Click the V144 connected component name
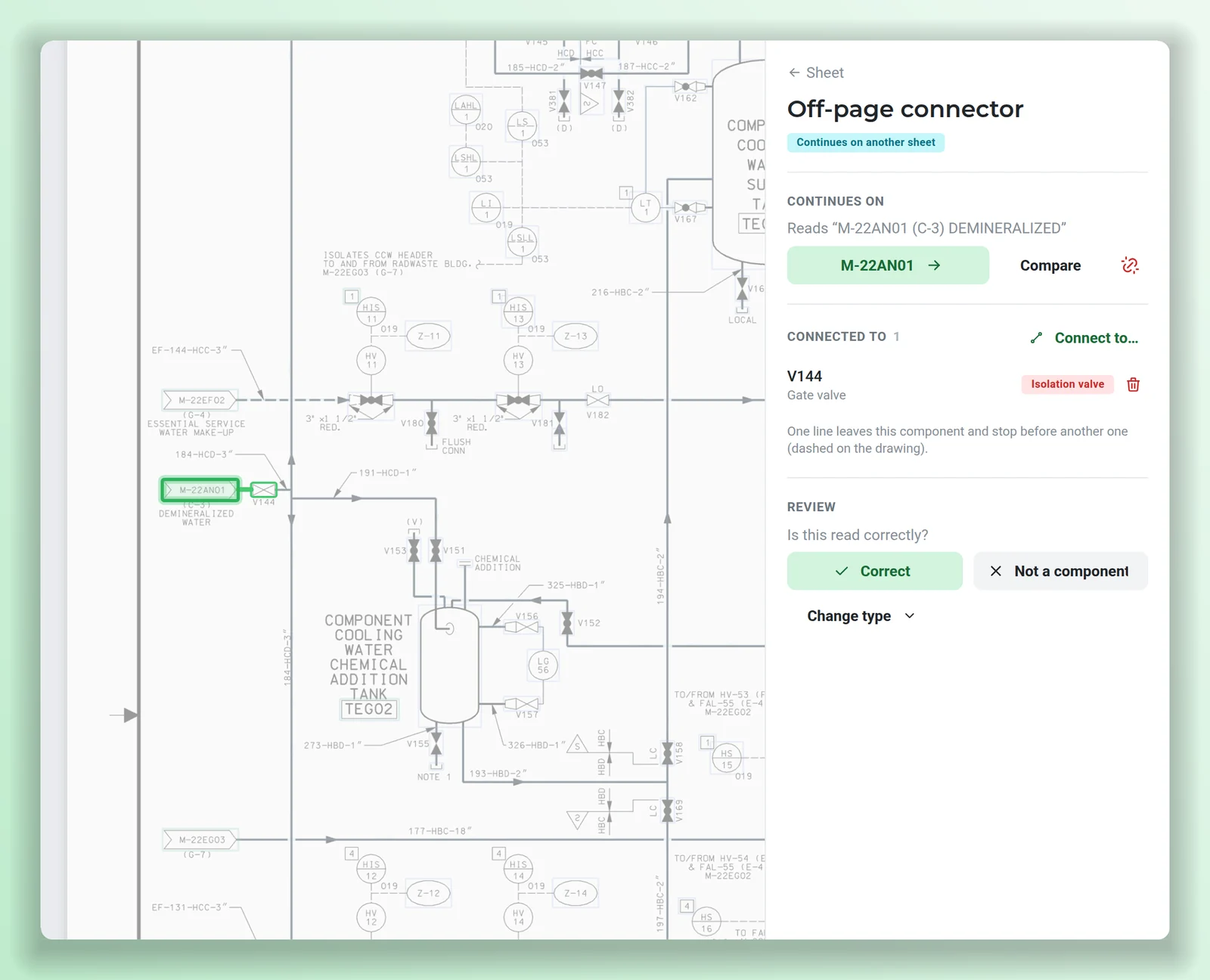The width and height of the screenshot is (1210, 980). click(805, 376)
